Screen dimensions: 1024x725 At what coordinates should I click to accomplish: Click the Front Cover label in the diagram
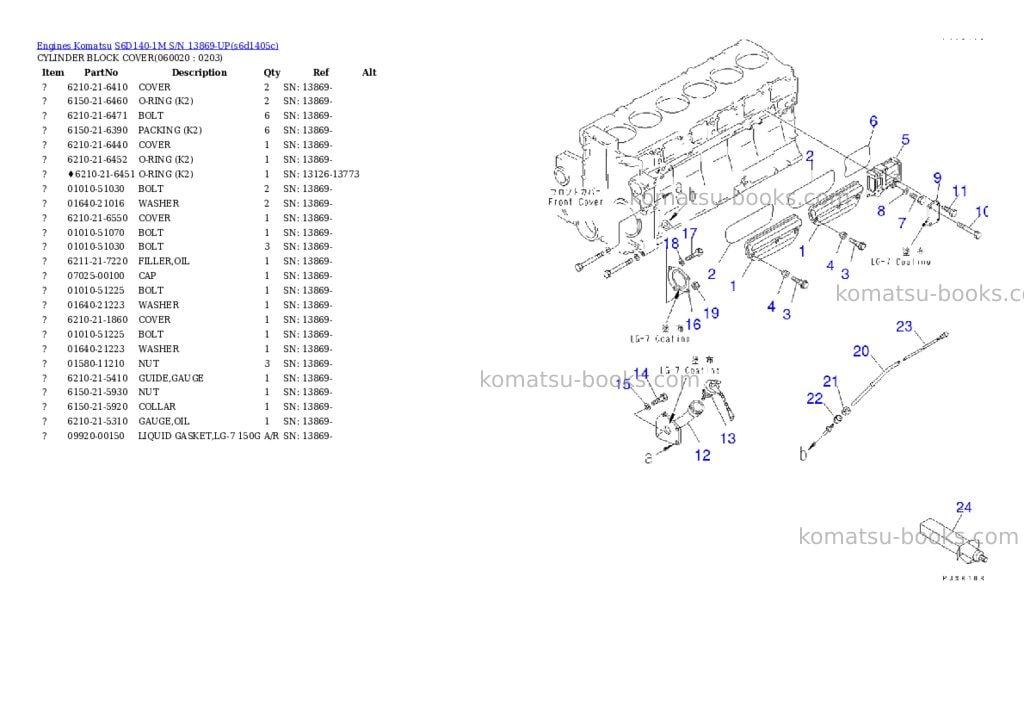(575, 202)
